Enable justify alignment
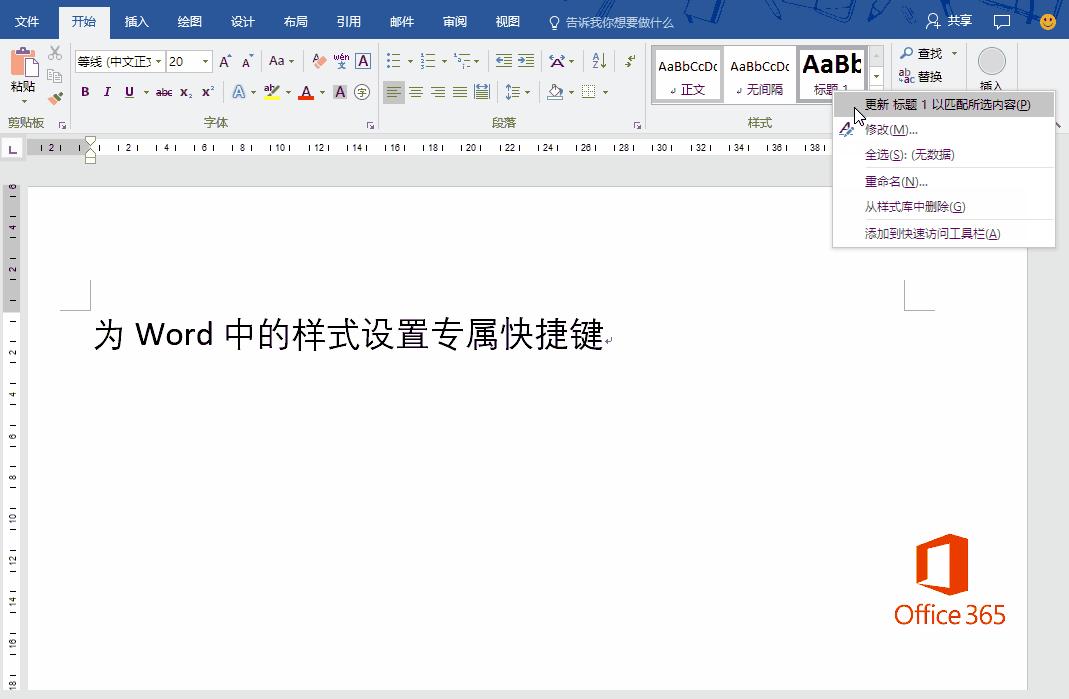The width and height of the screenshot is (1069, 699). tap(460, 91)
